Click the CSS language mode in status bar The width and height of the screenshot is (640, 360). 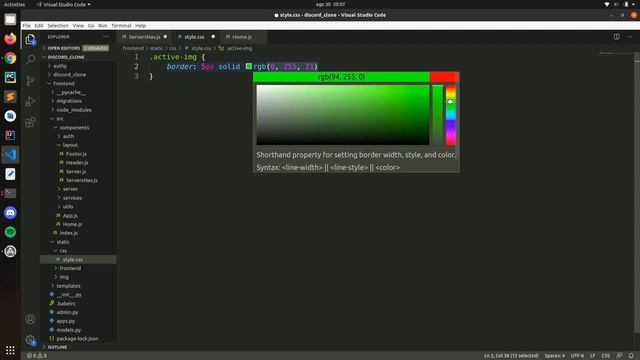click(x=606, y=356)
